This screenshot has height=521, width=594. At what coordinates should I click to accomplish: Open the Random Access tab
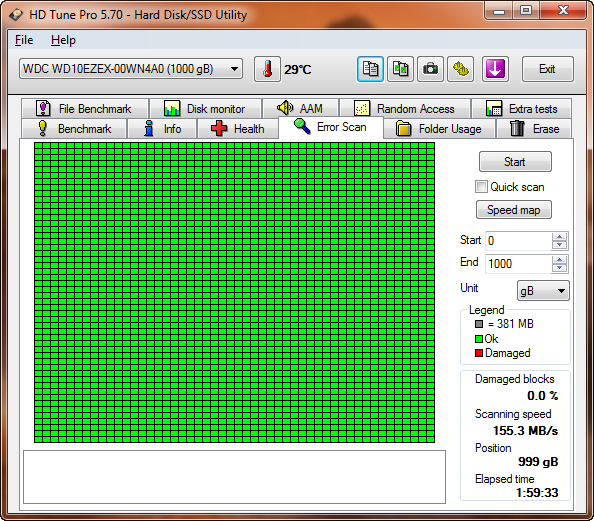click(405, 109)
